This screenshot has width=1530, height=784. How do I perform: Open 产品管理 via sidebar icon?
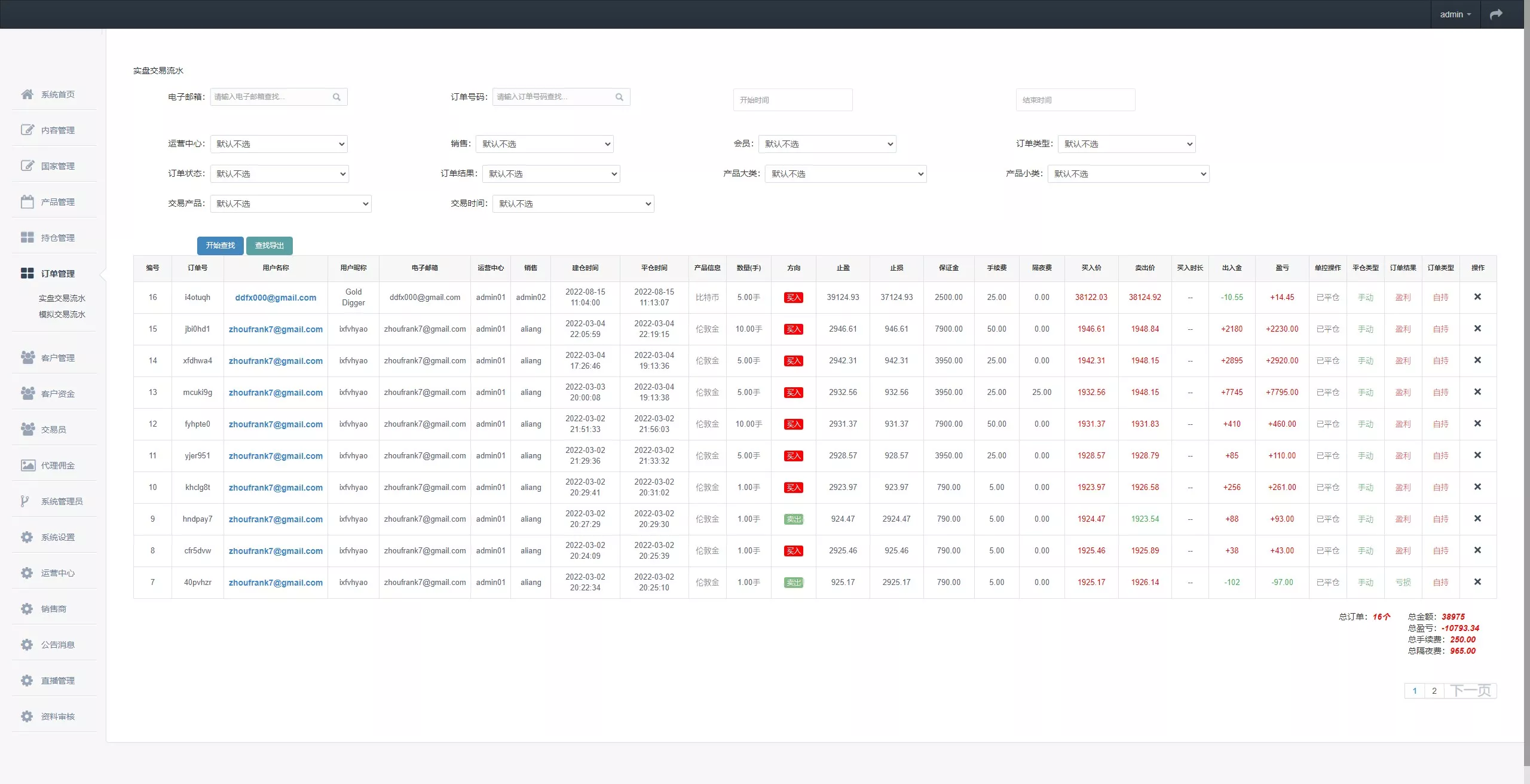[x=27, y=202]
